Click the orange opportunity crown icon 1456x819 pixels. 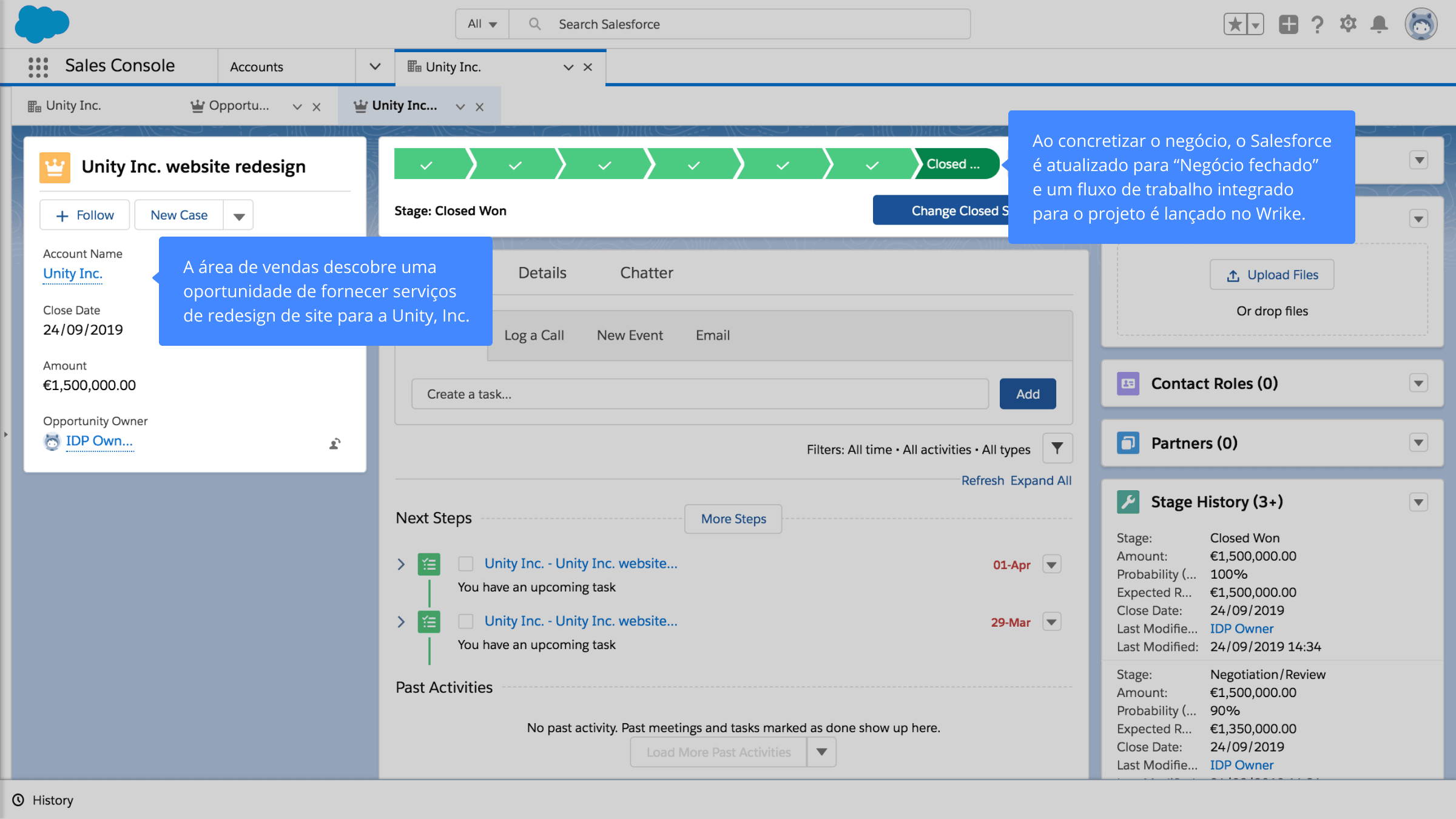point(55,167)
